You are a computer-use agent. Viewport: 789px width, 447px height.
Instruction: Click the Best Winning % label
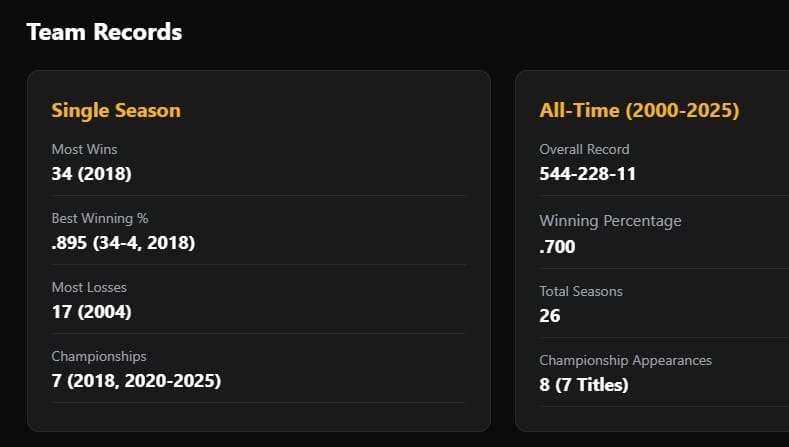[x=100, y=218]
